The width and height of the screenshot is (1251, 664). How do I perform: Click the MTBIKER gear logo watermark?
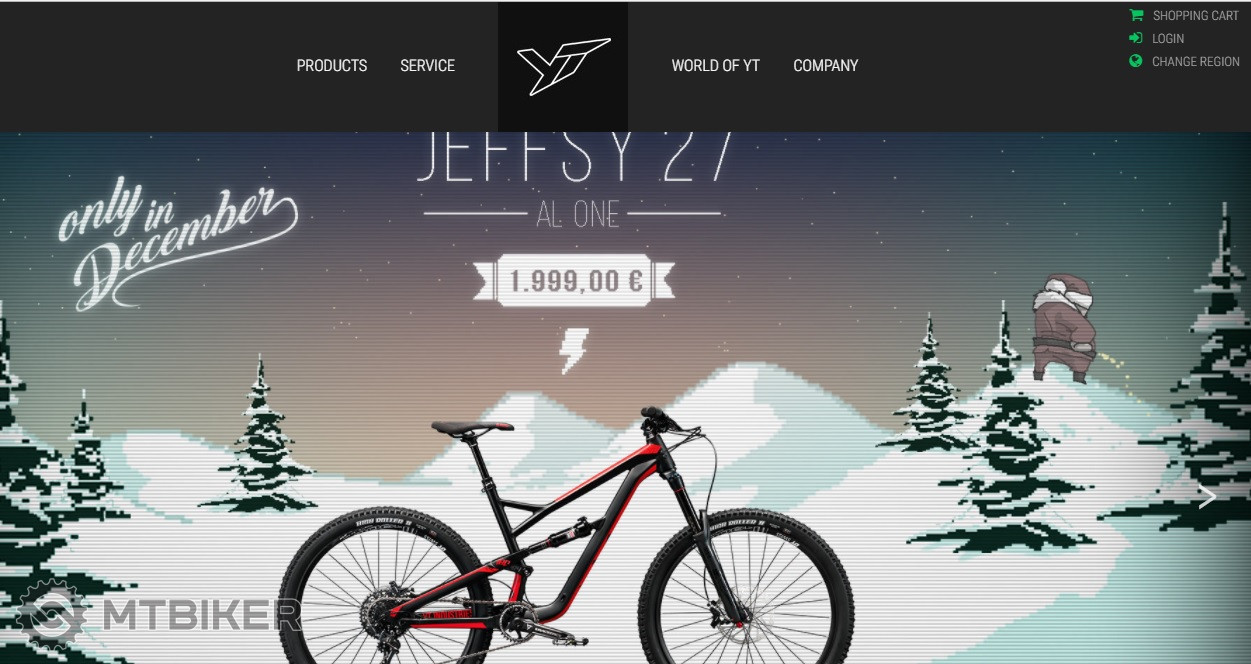click(50, 615)
